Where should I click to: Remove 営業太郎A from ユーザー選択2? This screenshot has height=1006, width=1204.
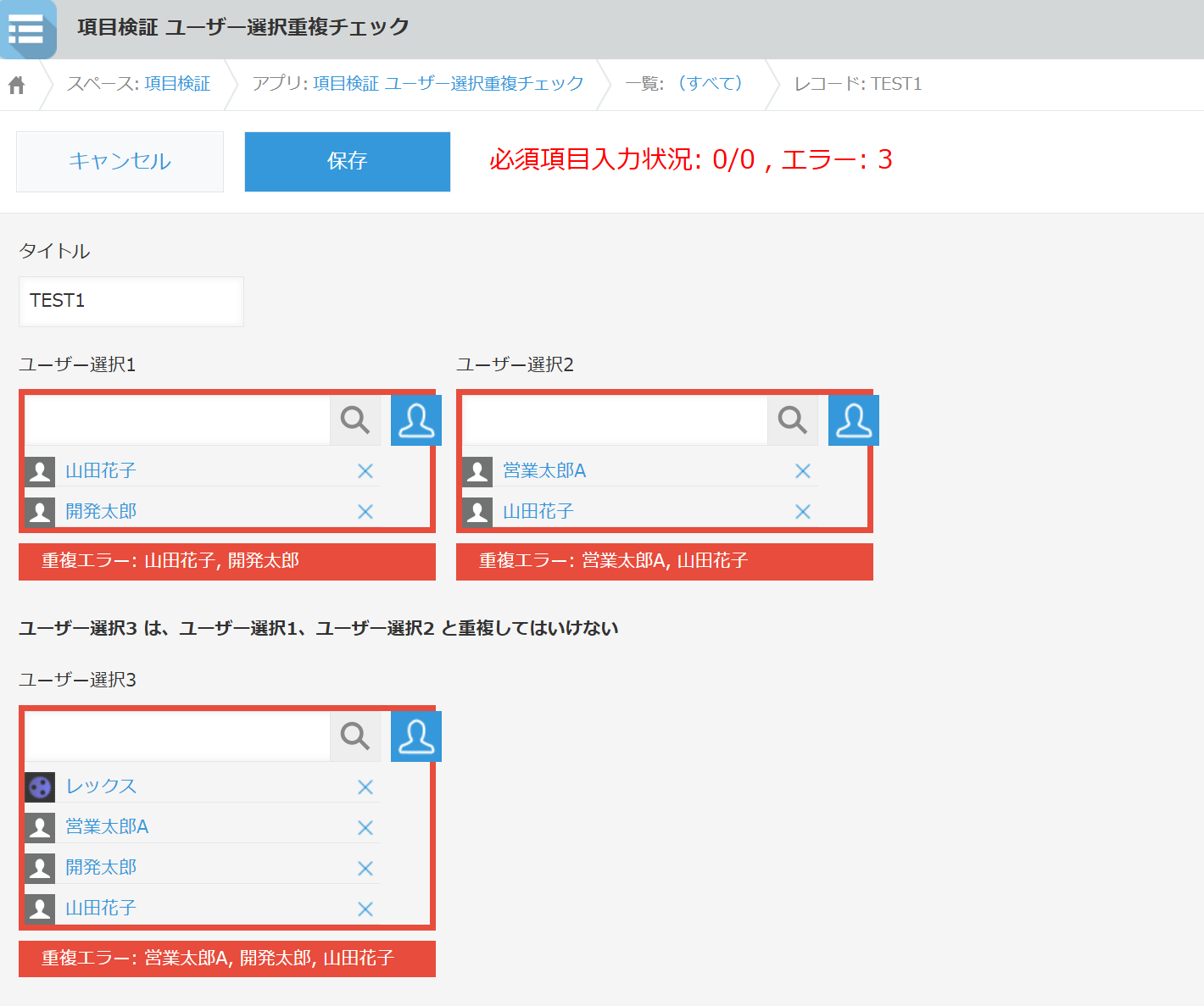point(803,471)
